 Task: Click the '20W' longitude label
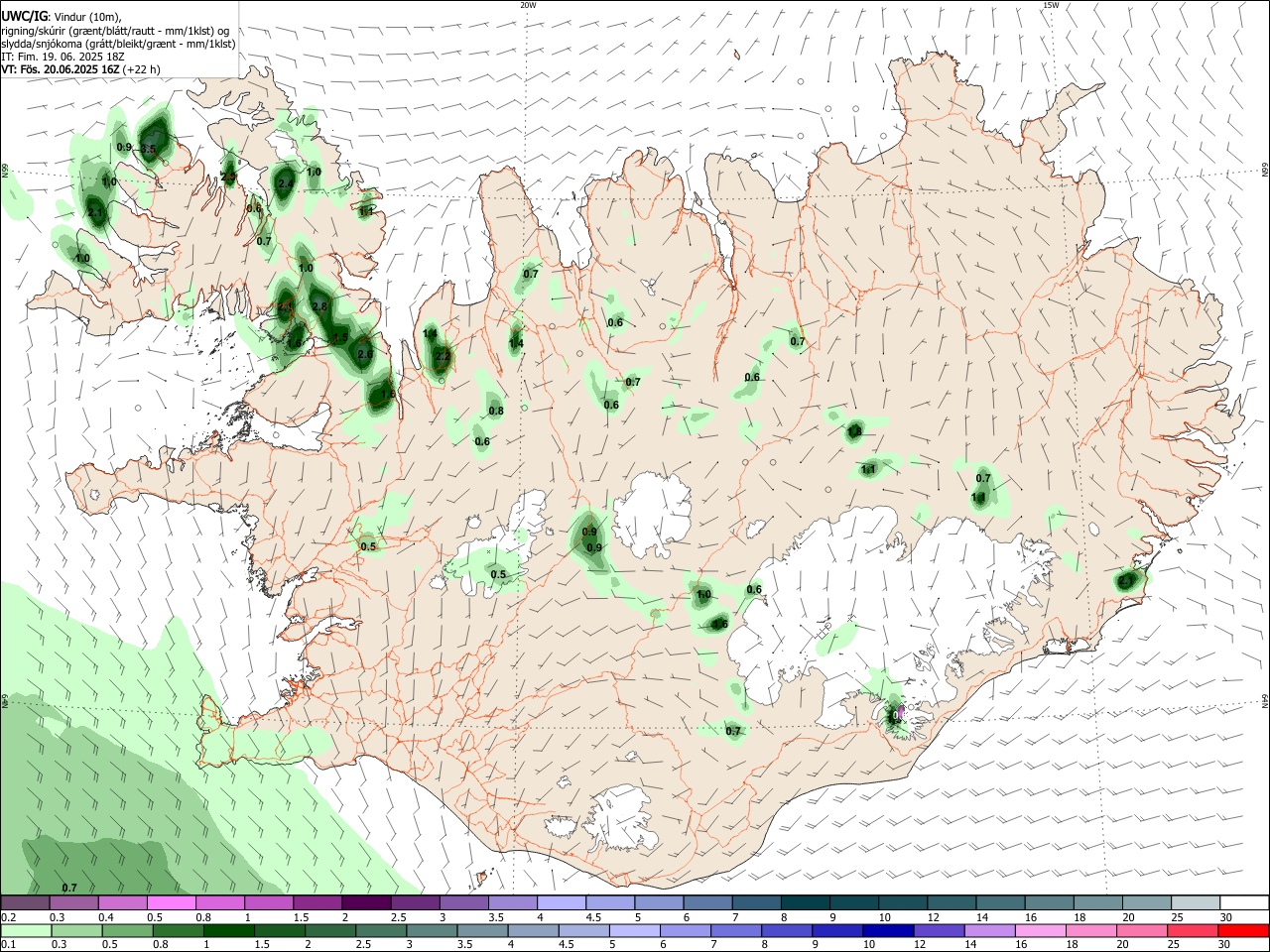tap(528, 5)
